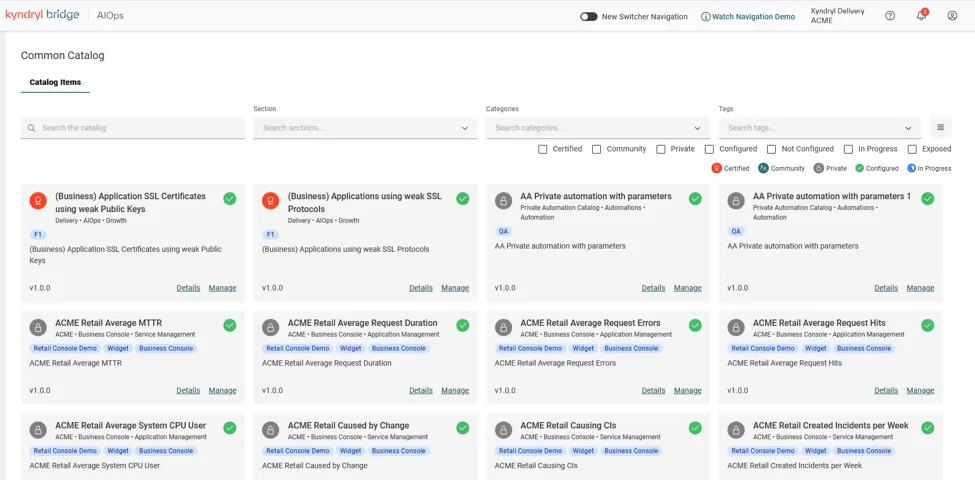975x480 pixels.
Task: Open the help question mark icon
Action: [890, 16]
